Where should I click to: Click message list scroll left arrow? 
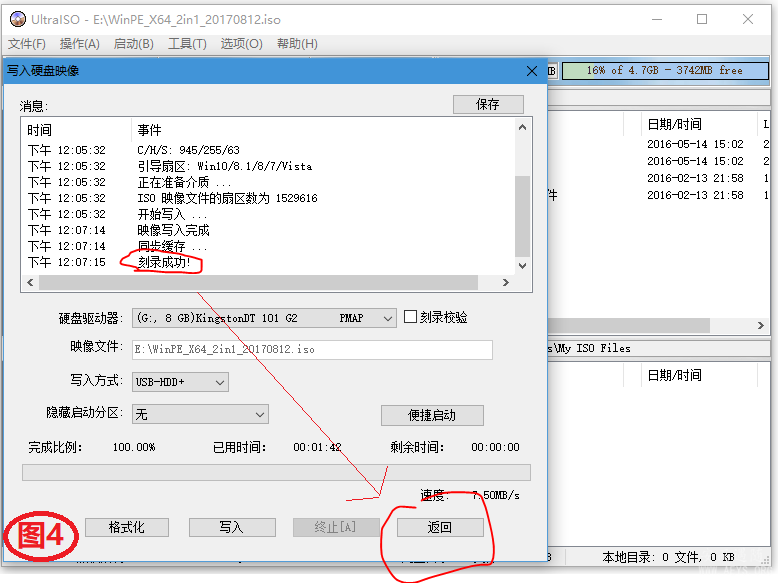coord(30,282)
